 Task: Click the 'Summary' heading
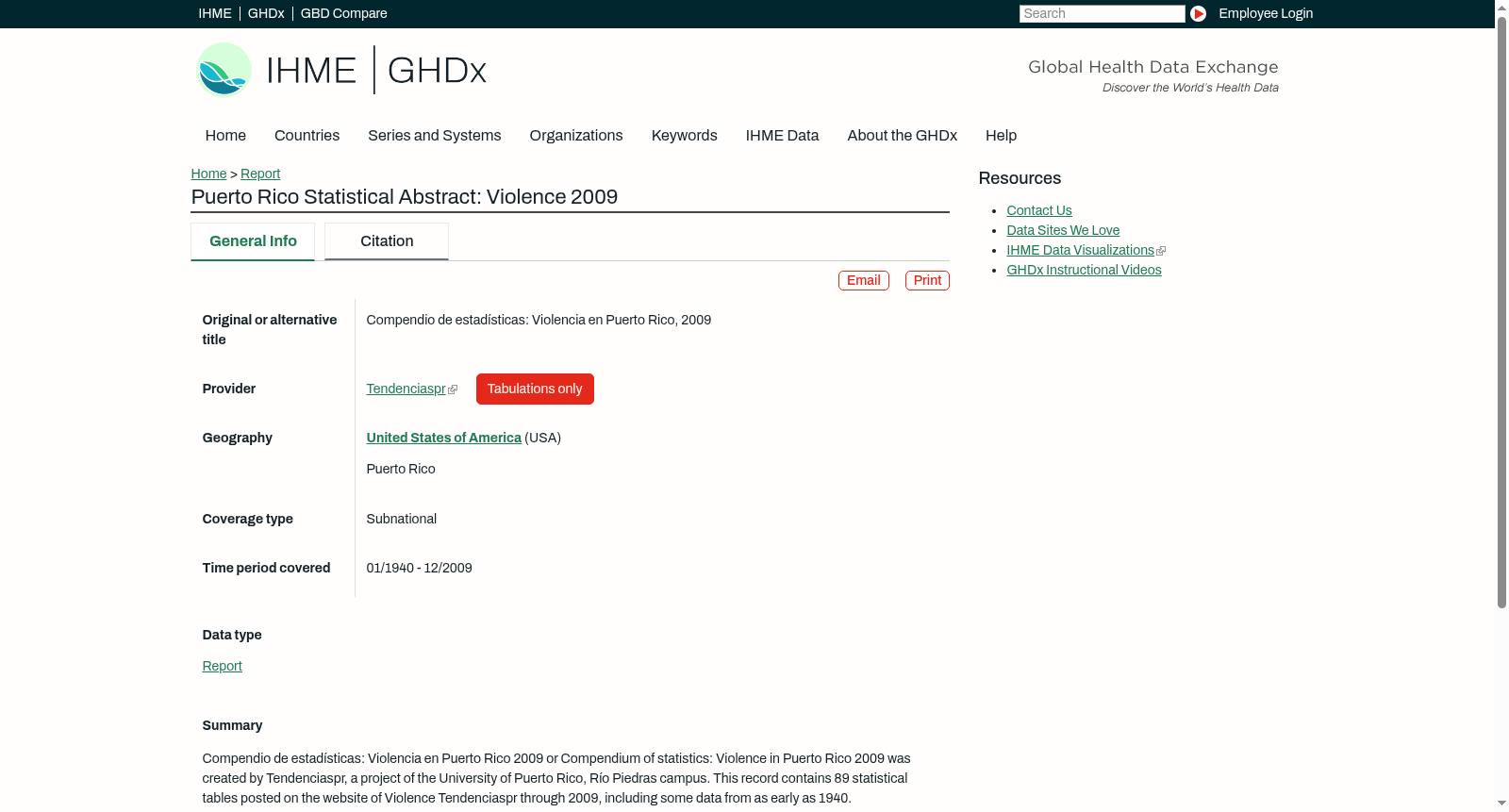coord(232,726)
